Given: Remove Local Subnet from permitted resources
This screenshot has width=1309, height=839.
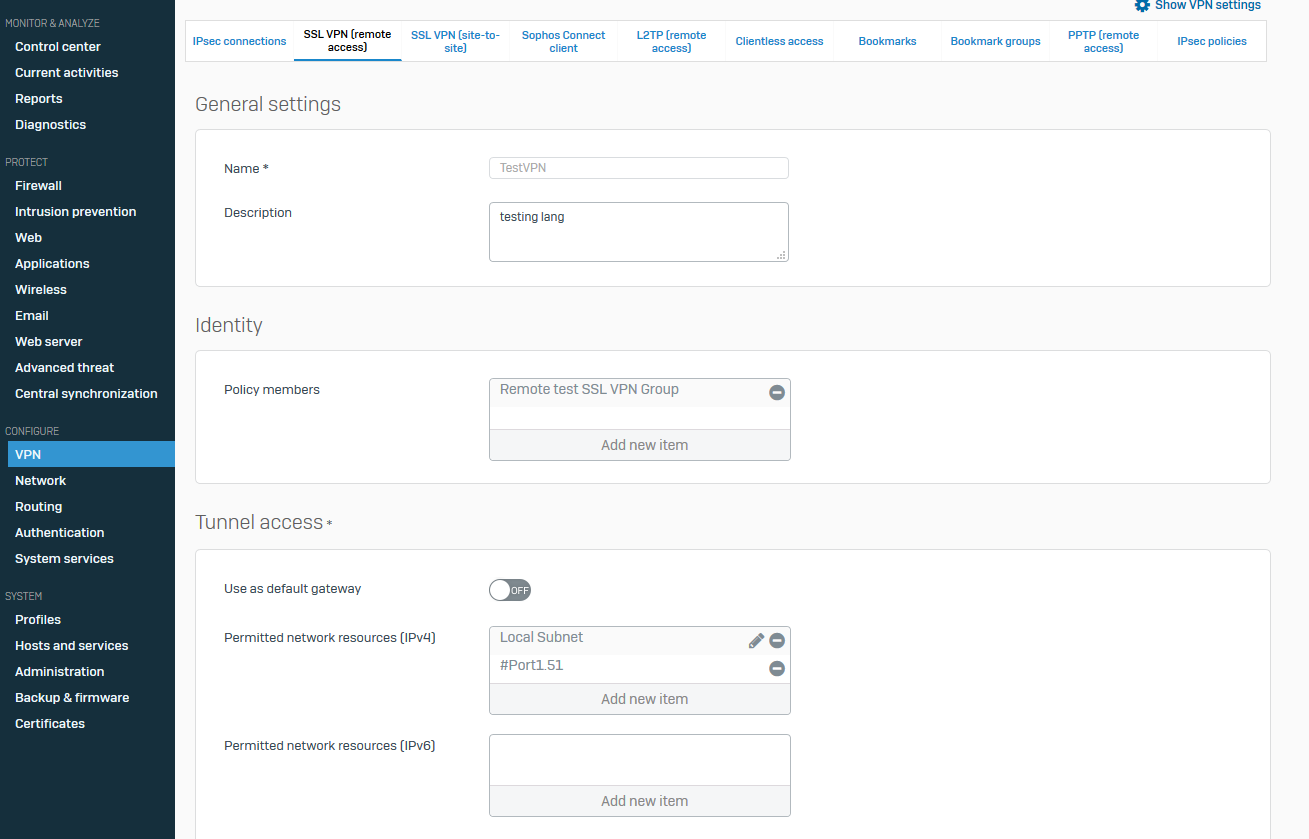Looking at the screenshot, I should pyautogui.click(x=776, y=641).
